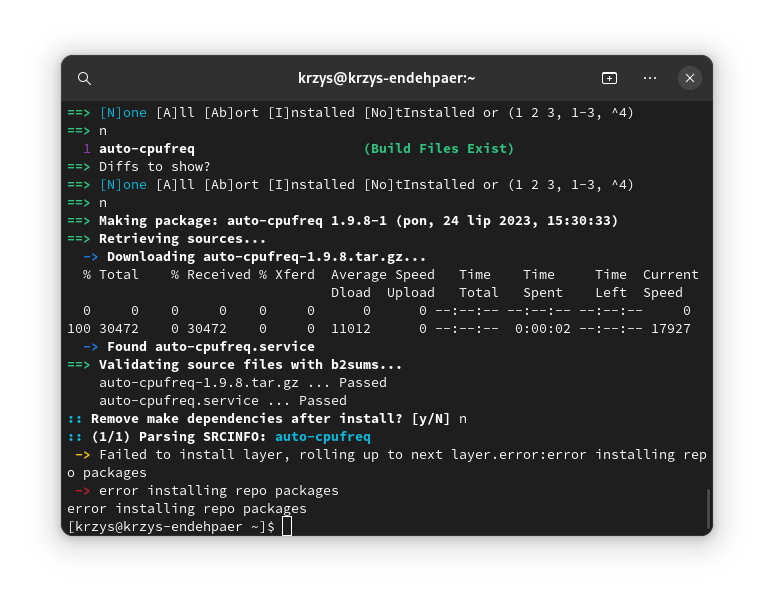
Task: Click the bold package name auto-cpufreq
Action: click(x=147, y=149)
